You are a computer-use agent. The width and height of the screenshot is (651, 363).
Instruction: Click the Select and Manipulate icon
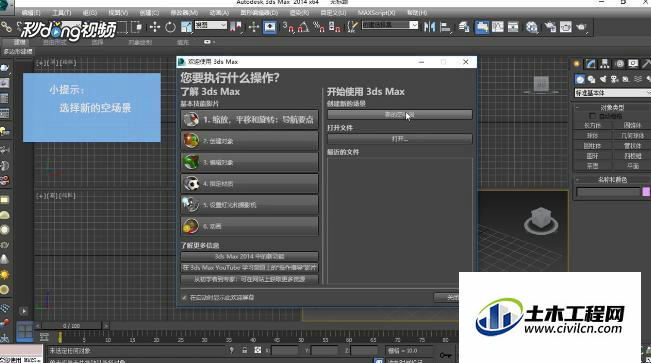tap(254, 27)
